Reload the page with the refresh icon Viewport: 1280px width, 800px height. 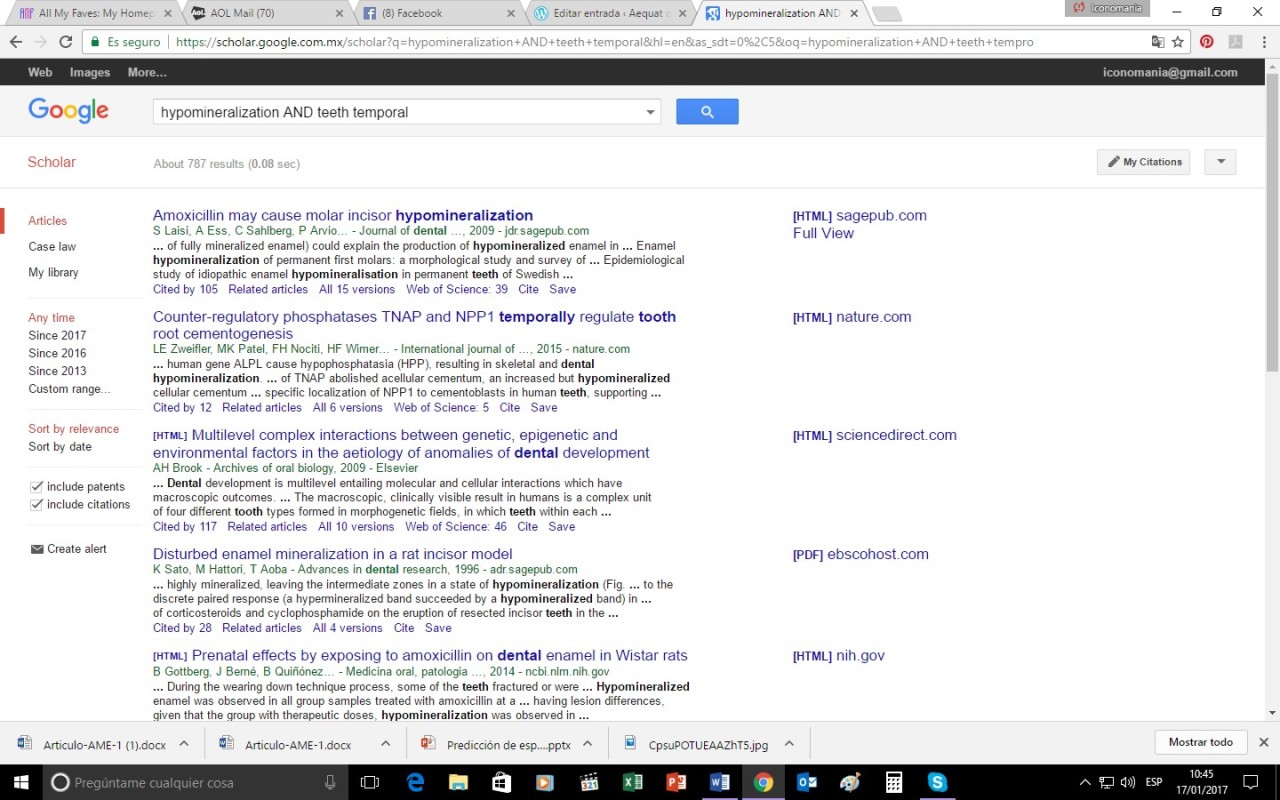(x=66, y=42)
